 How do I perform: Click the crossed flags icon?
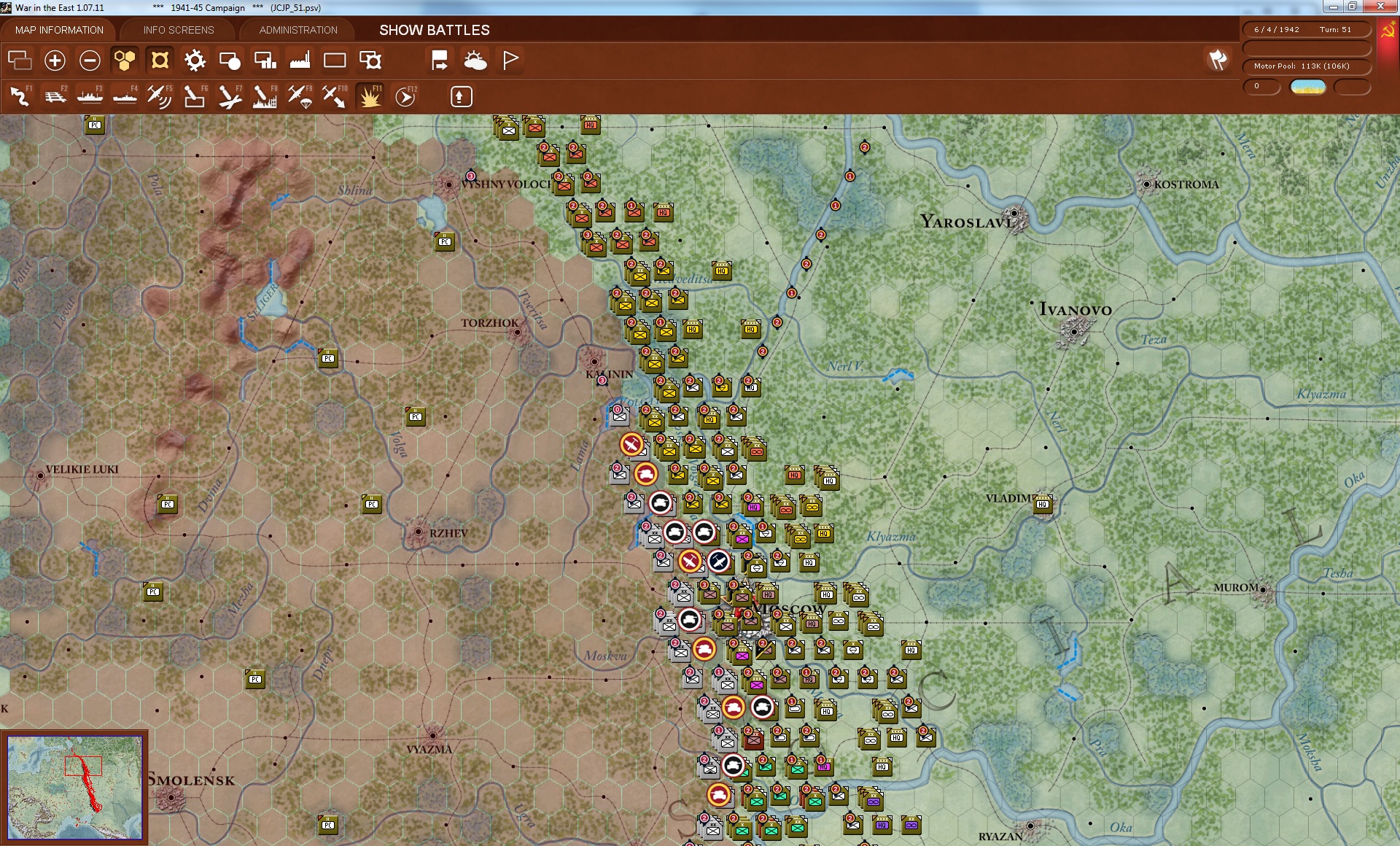coord(1218,60)
